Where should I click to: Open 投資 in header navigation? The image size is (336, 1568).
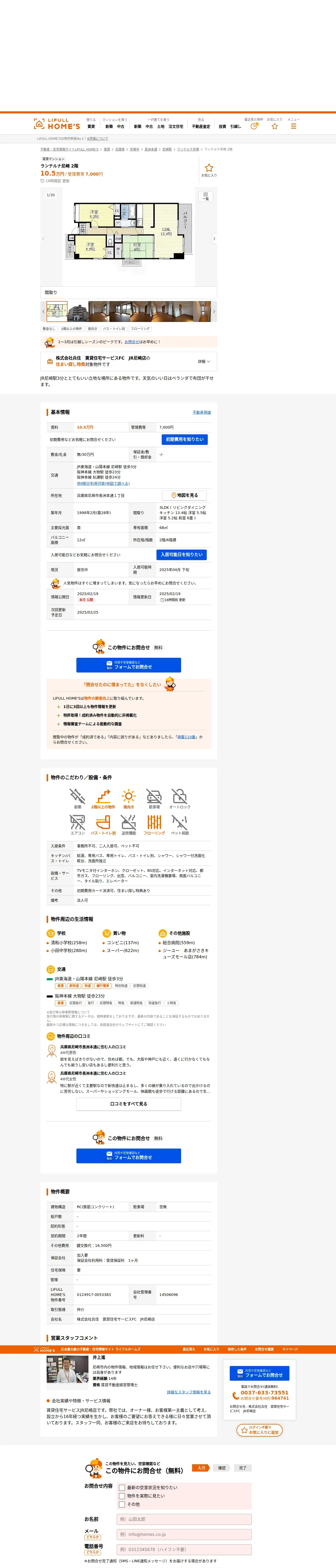[223, 126]
